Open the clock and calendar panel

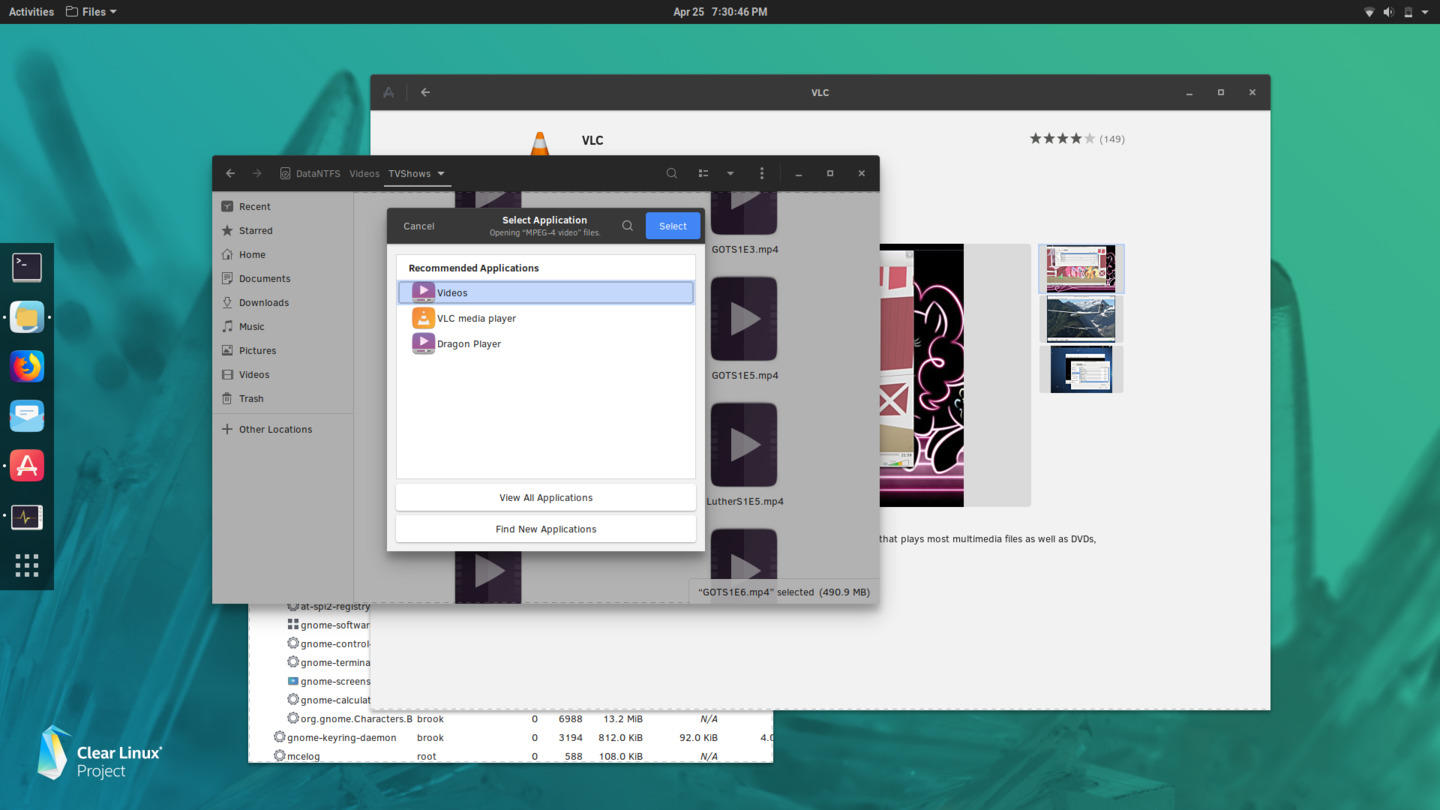(720, 12)
